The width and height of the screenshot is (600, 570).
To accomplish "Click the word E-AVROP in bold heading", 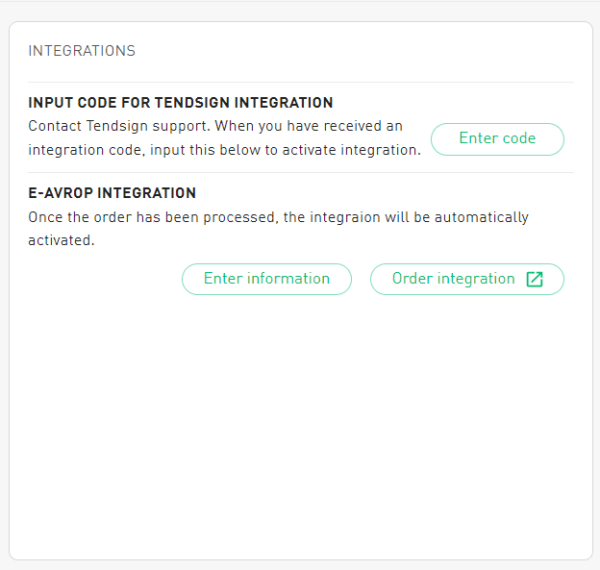I will coord(60,193).
